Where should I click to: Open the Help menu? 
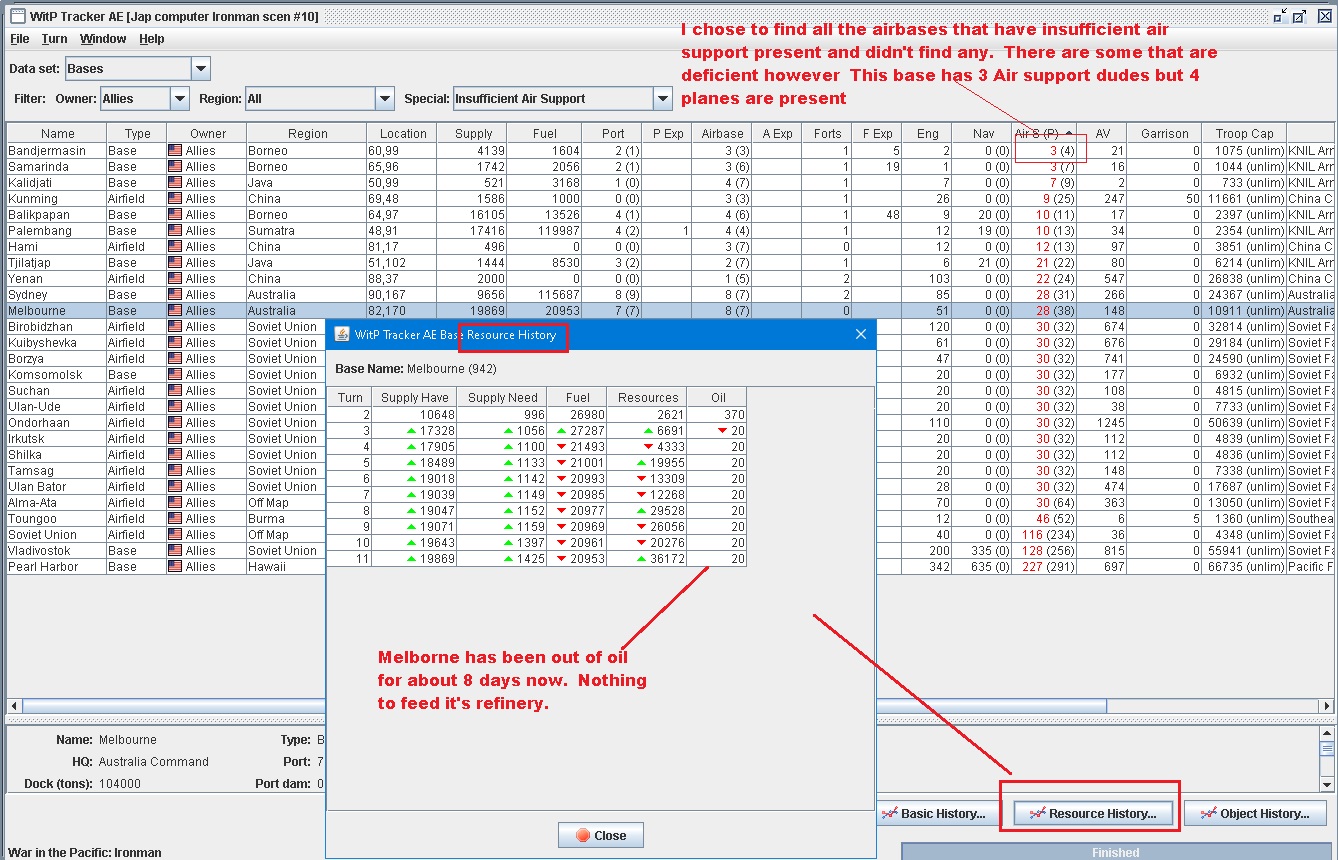click(152, 39)
